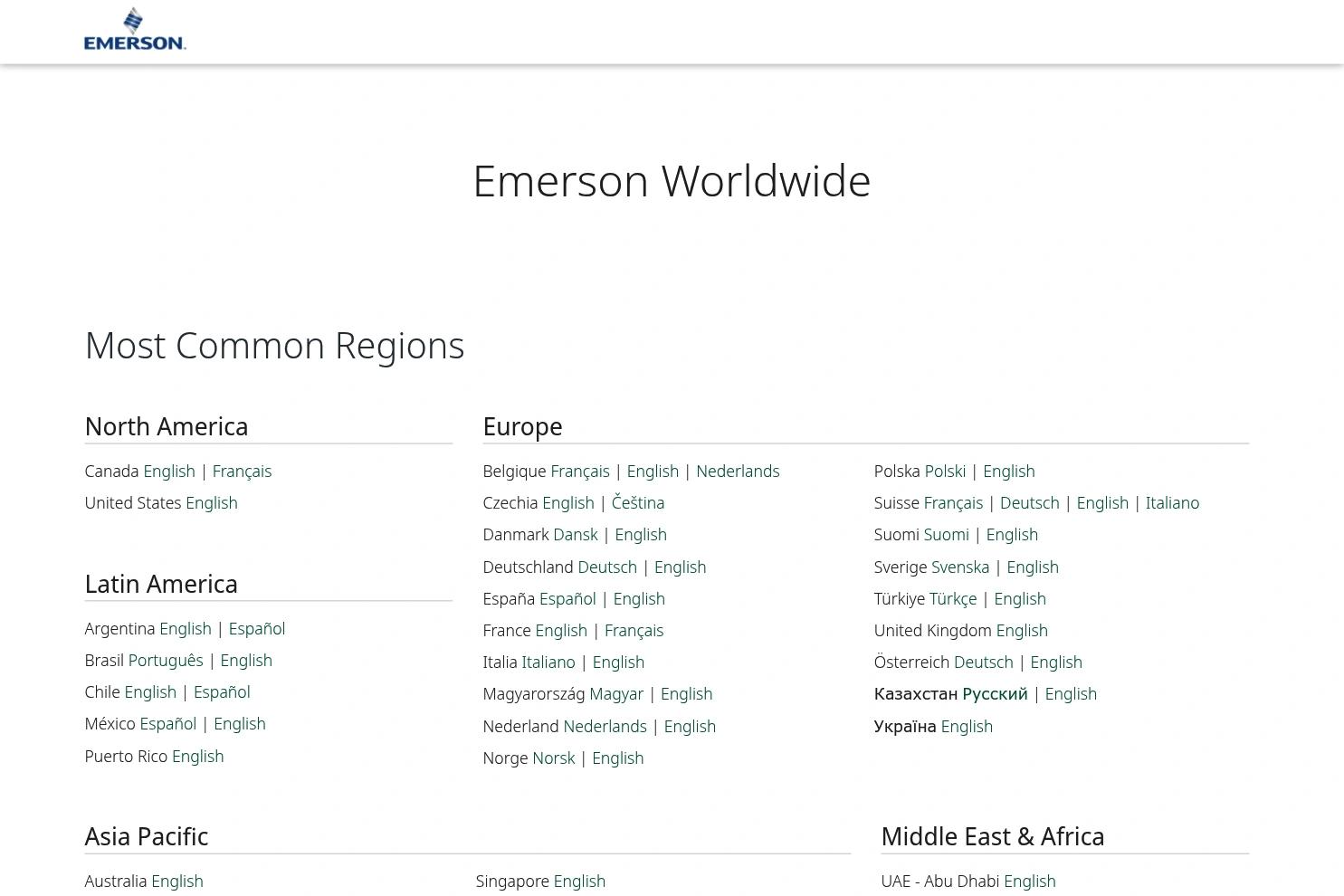Viewport: 1344px width, 896px height.
Task: Go to United Kingdom English site
Action: 1022,630
